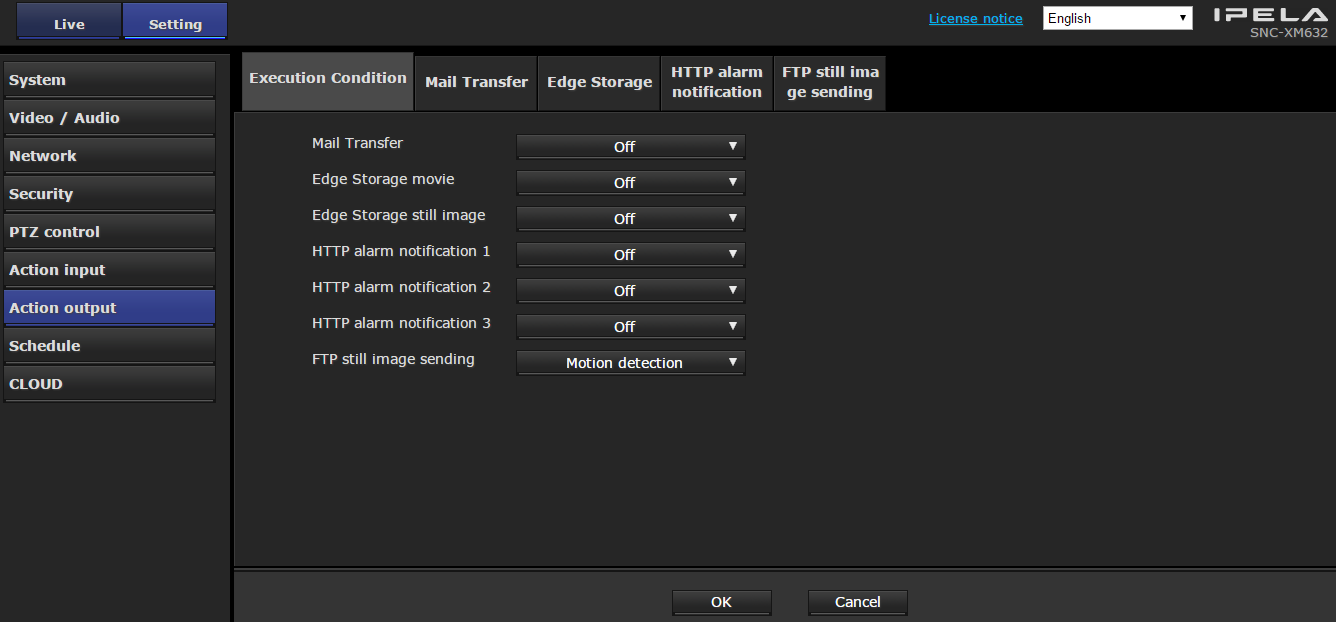The image size is (1336, 622).
Task: Expand HTTP alarm notification 1 dropdown
Action: point(630,255)
